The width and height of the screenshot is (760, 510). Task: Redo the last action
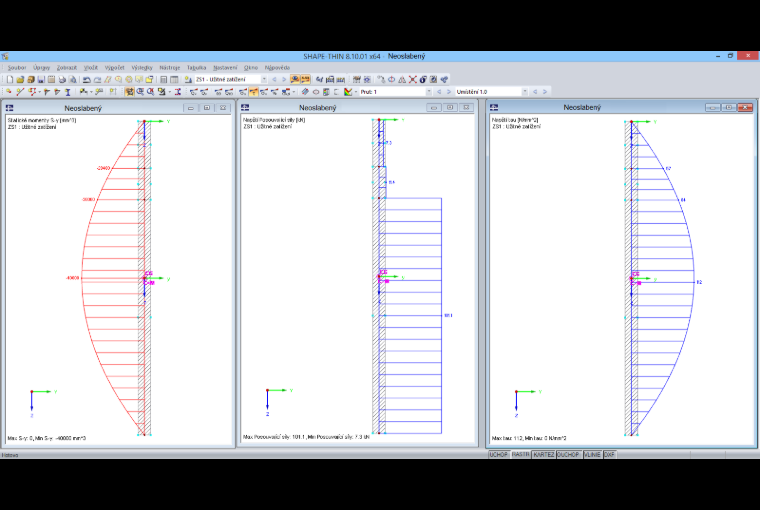pyautogui.click(x=98, y=79)
